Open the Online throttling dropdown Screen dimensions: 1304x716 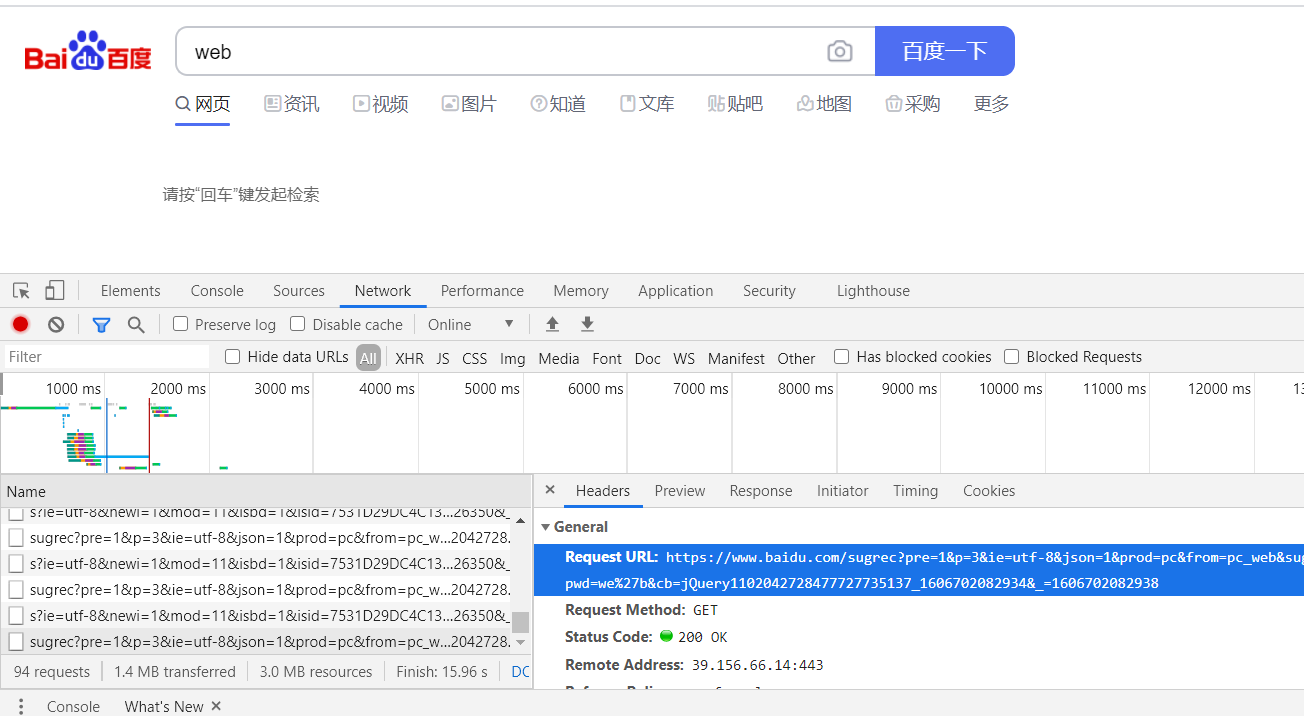tap(471, 324)
